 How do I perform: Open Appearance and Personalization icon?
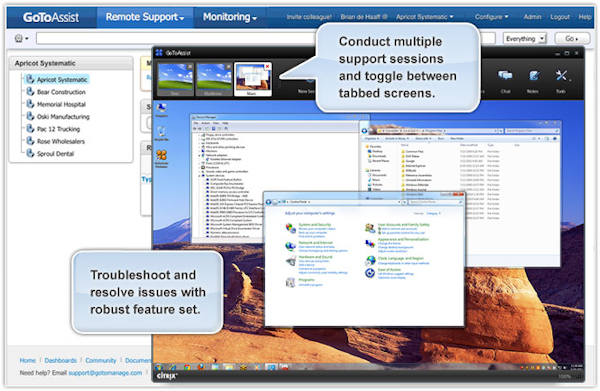click(x=370, y=243)
